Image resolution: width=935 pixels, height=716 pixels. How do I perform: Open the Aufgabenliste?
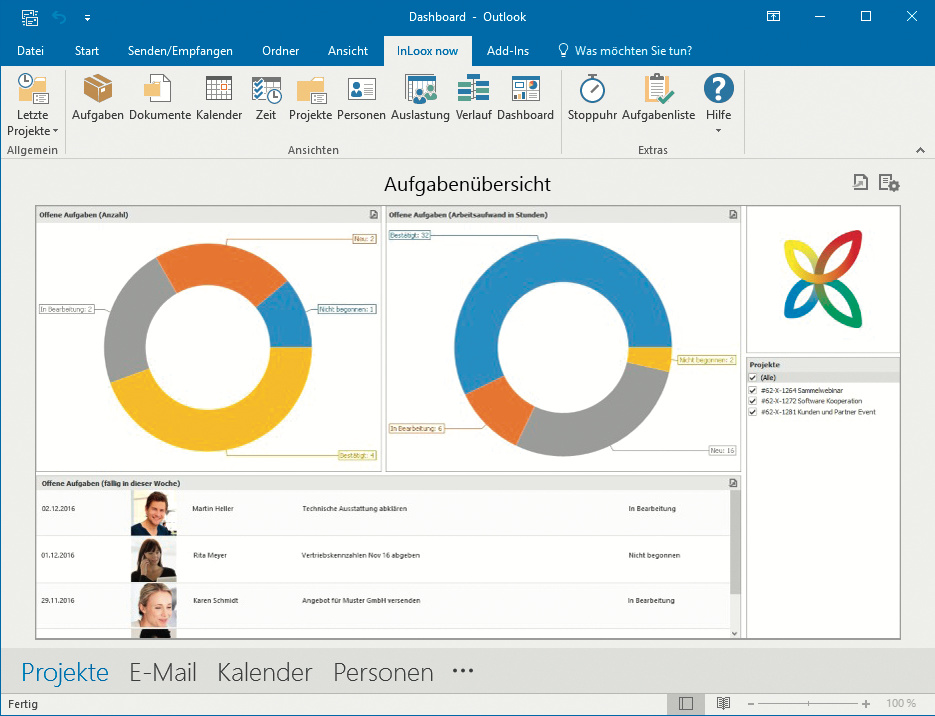pyautogui.click(x=658, y=99)
